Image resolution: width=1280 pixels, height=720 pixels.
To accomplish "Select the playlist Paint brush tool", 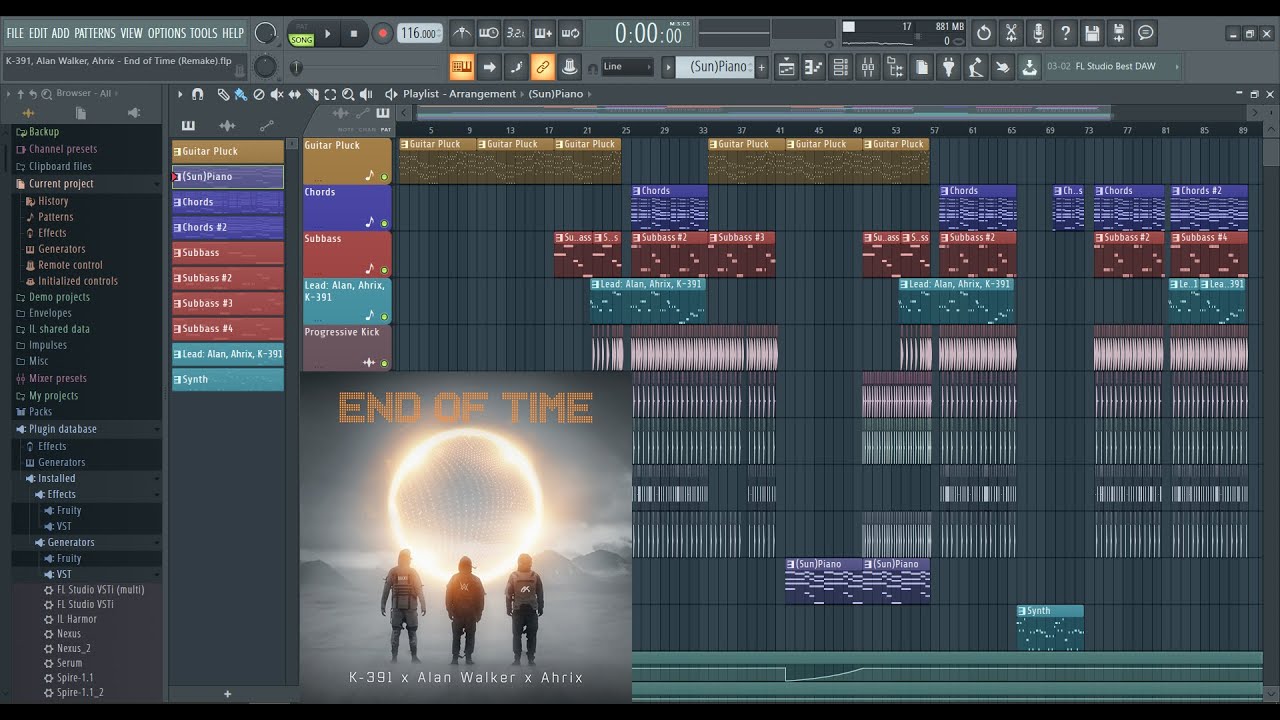I will 241,94.
